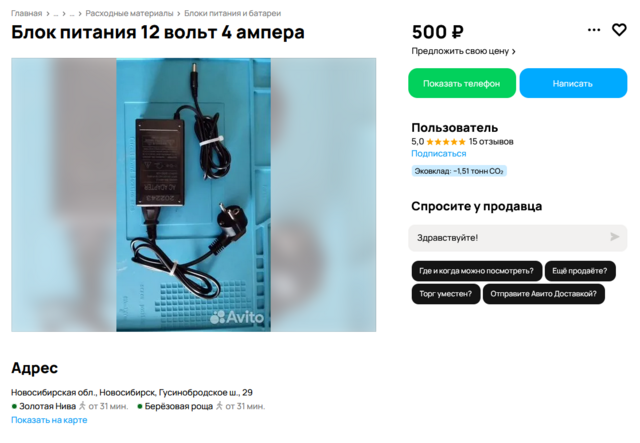This screenshot has height=443, width=640.
Task: Click the Золотая Нива metro marker
Action: point(14,406)
